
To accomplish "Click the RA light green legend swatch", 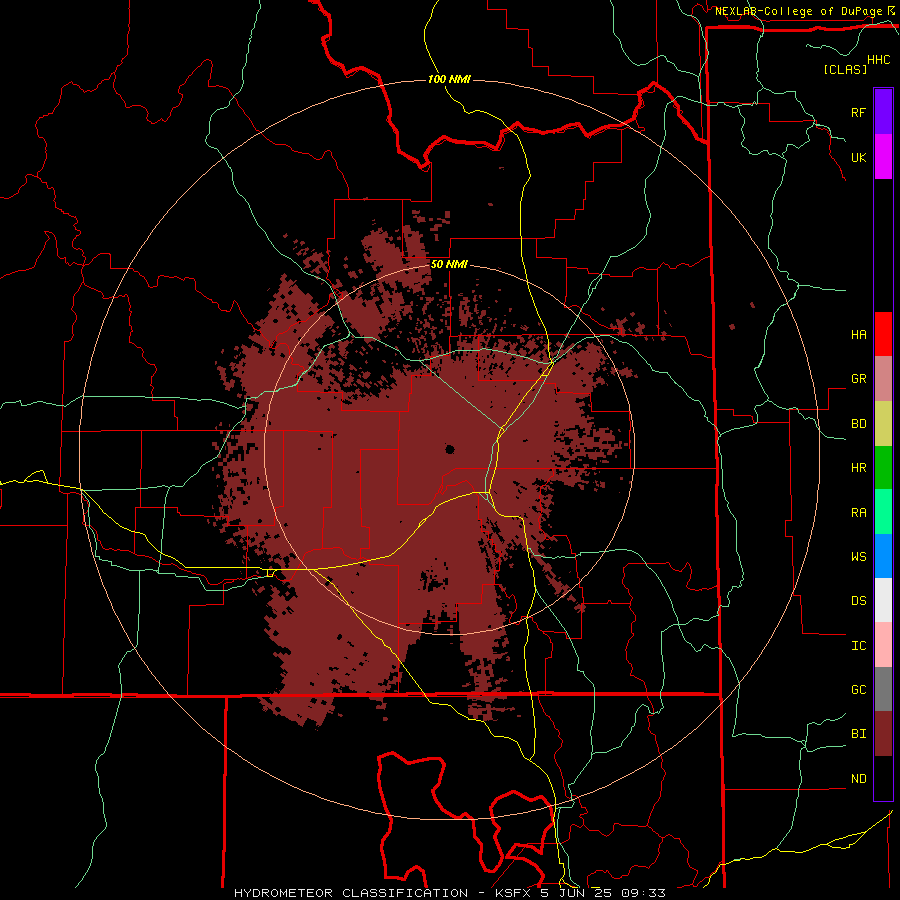I will [883, 512].
